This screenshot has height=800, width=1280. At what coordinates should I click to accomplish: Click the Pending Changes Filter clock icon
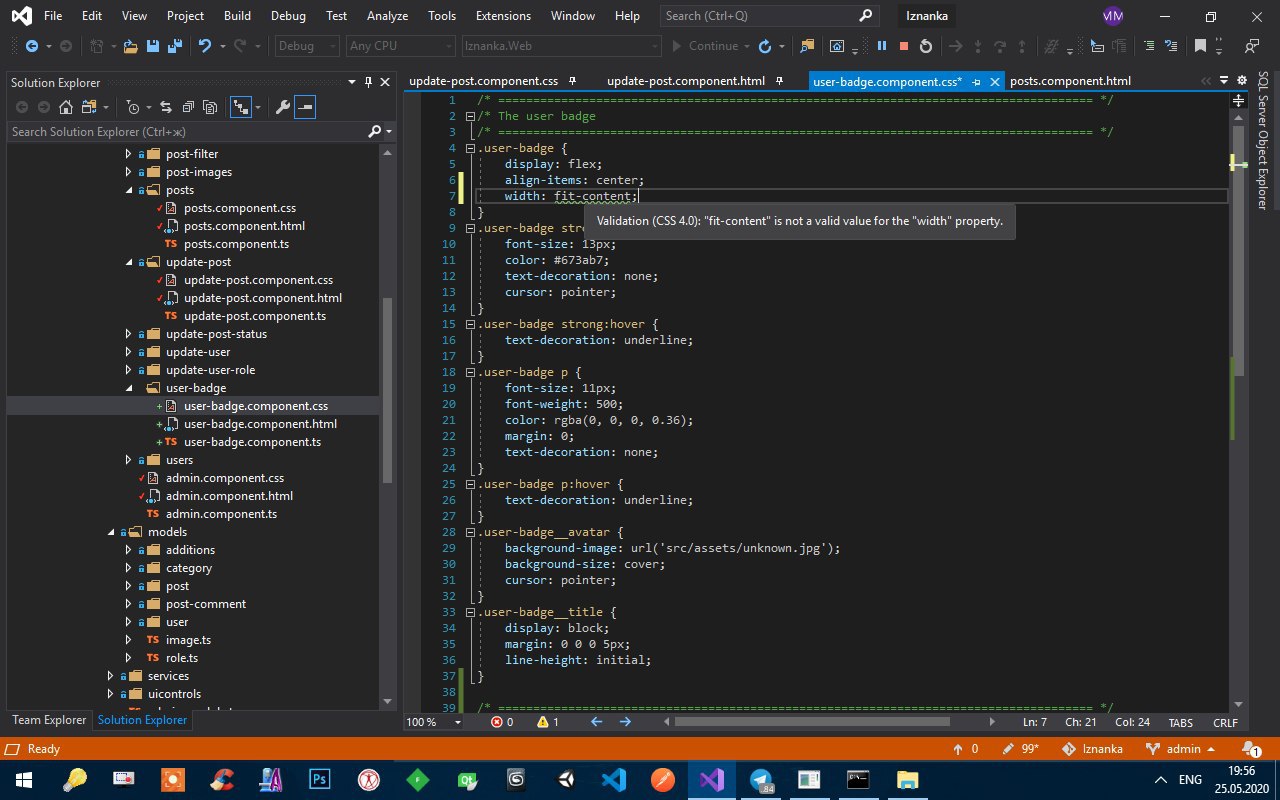(132, 107)
